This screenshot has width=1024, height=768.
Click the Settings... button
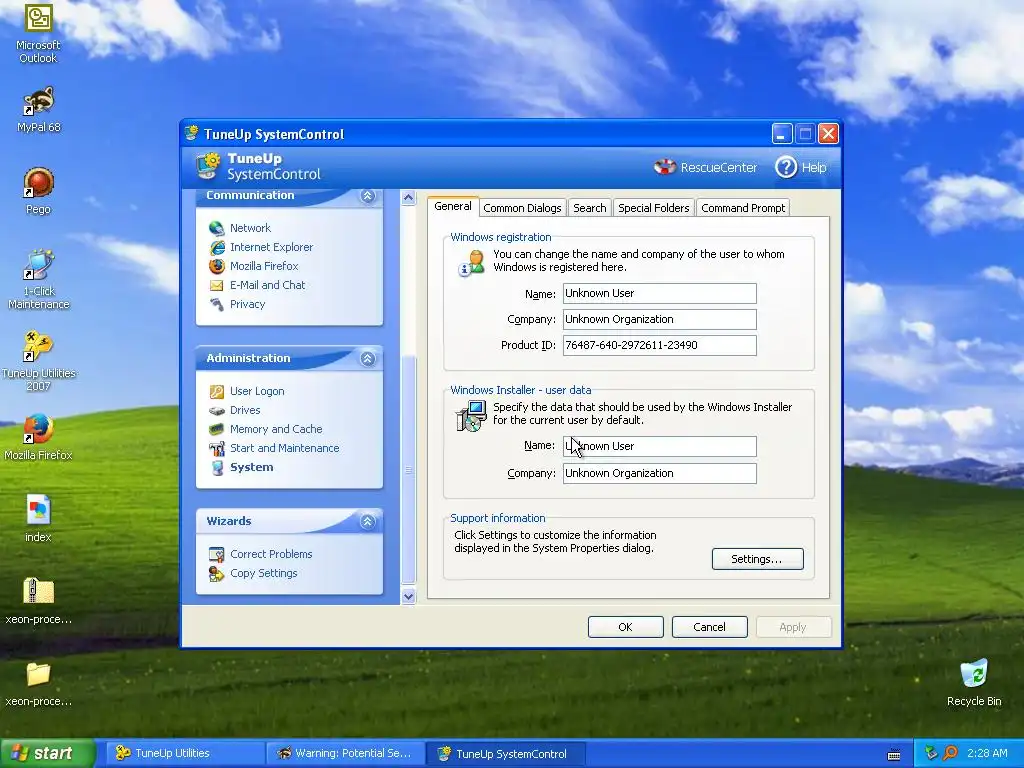point(758,559)
